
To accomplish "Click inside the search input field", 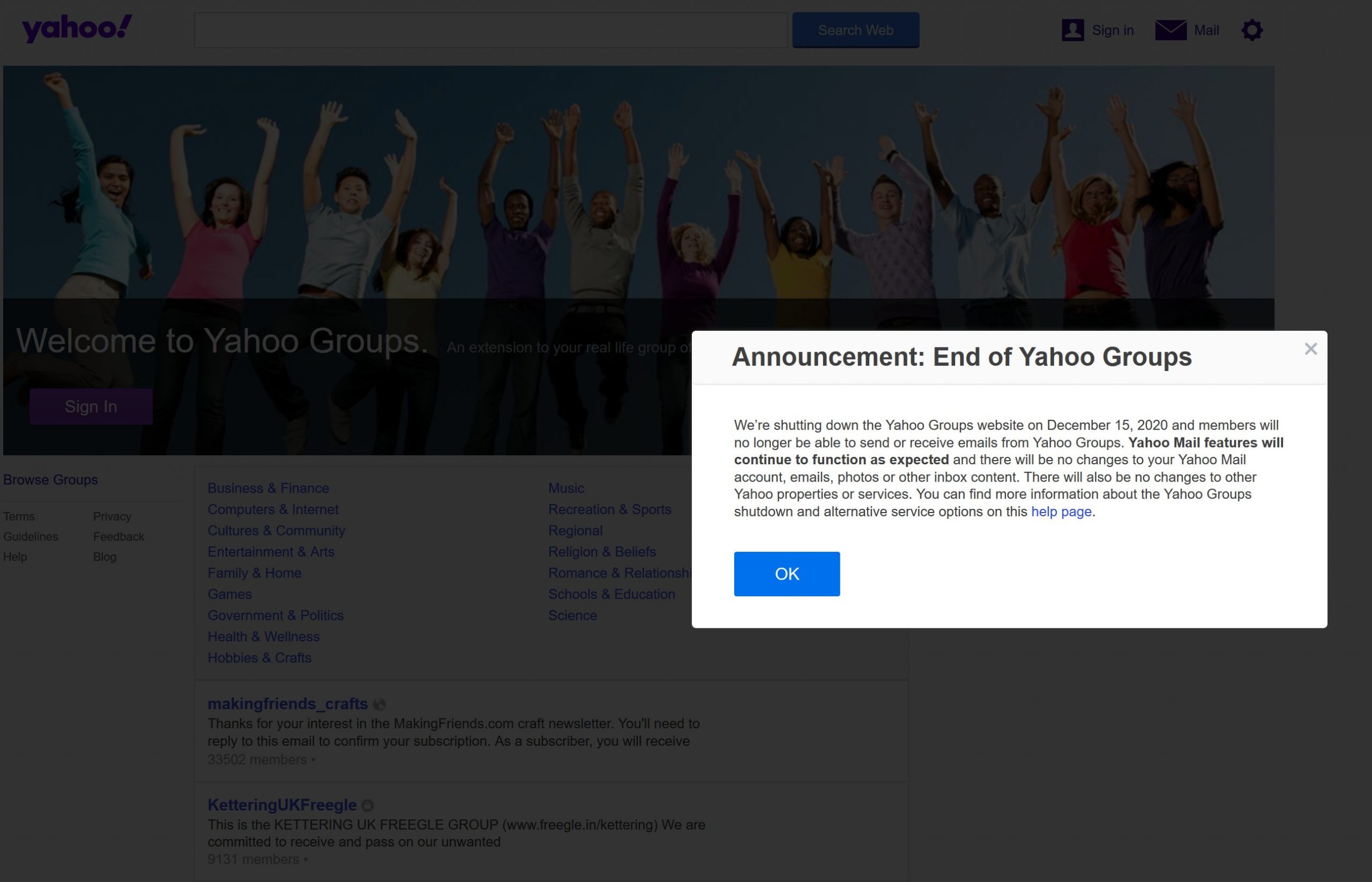I will (489, 30).
